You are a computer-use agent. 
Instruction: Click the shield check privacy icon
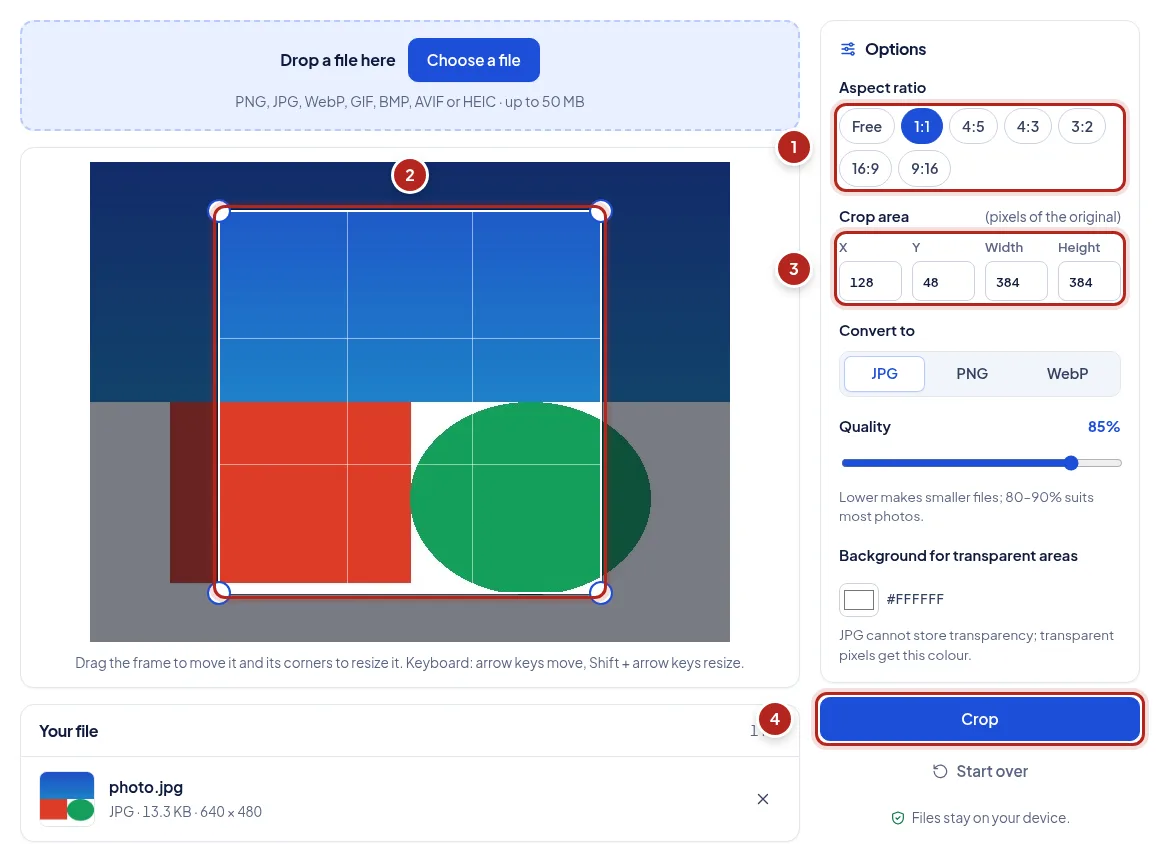point(897,818)
